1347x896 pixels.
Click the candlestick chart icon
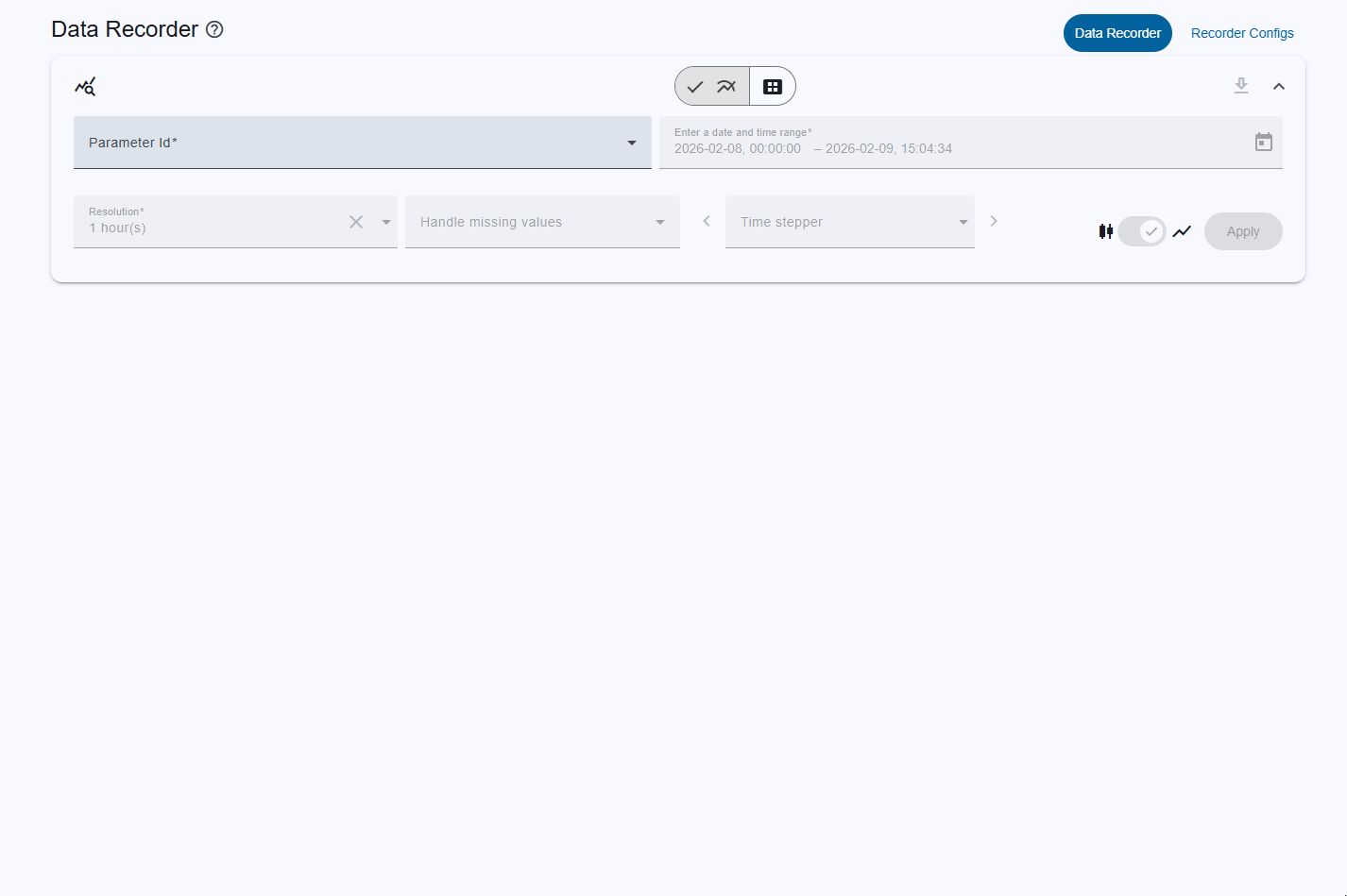pos(1105,230)
